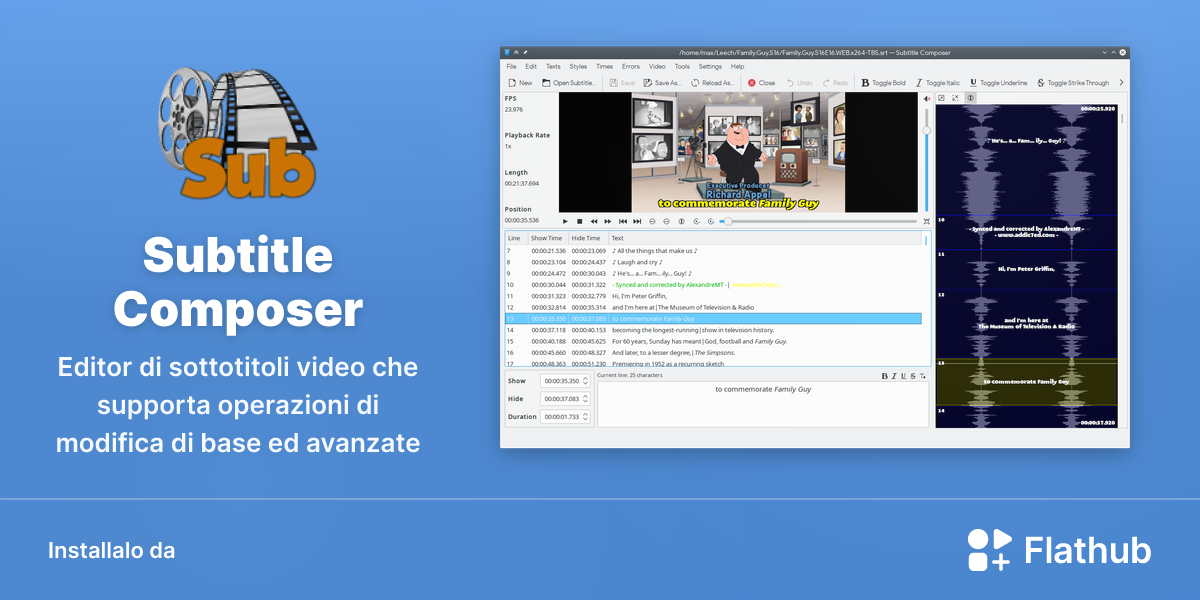Click the Duration field 00:00:01.733

565,417
